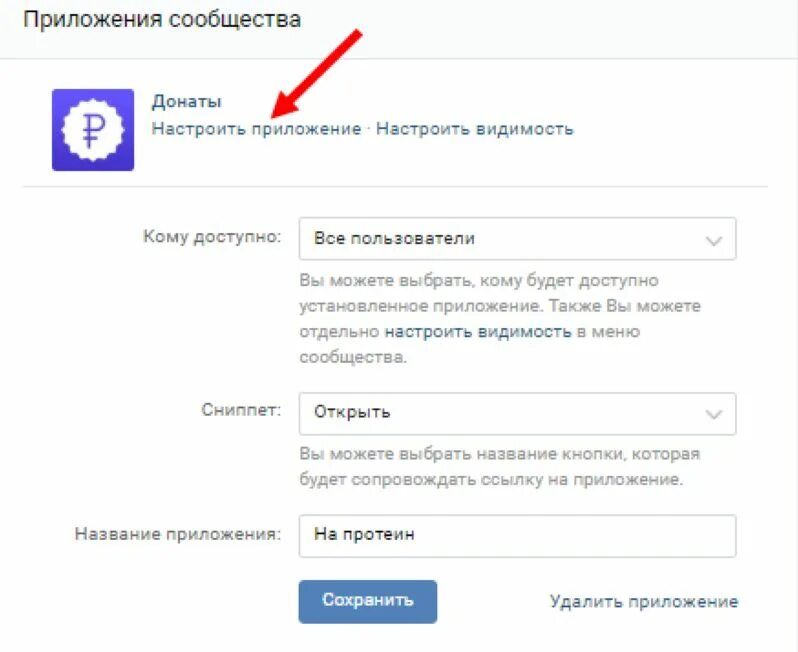Viewport: 798px width, 652px height.
Task: Click the purple ruble Donations app icon
Action: (x=93, y=130)
